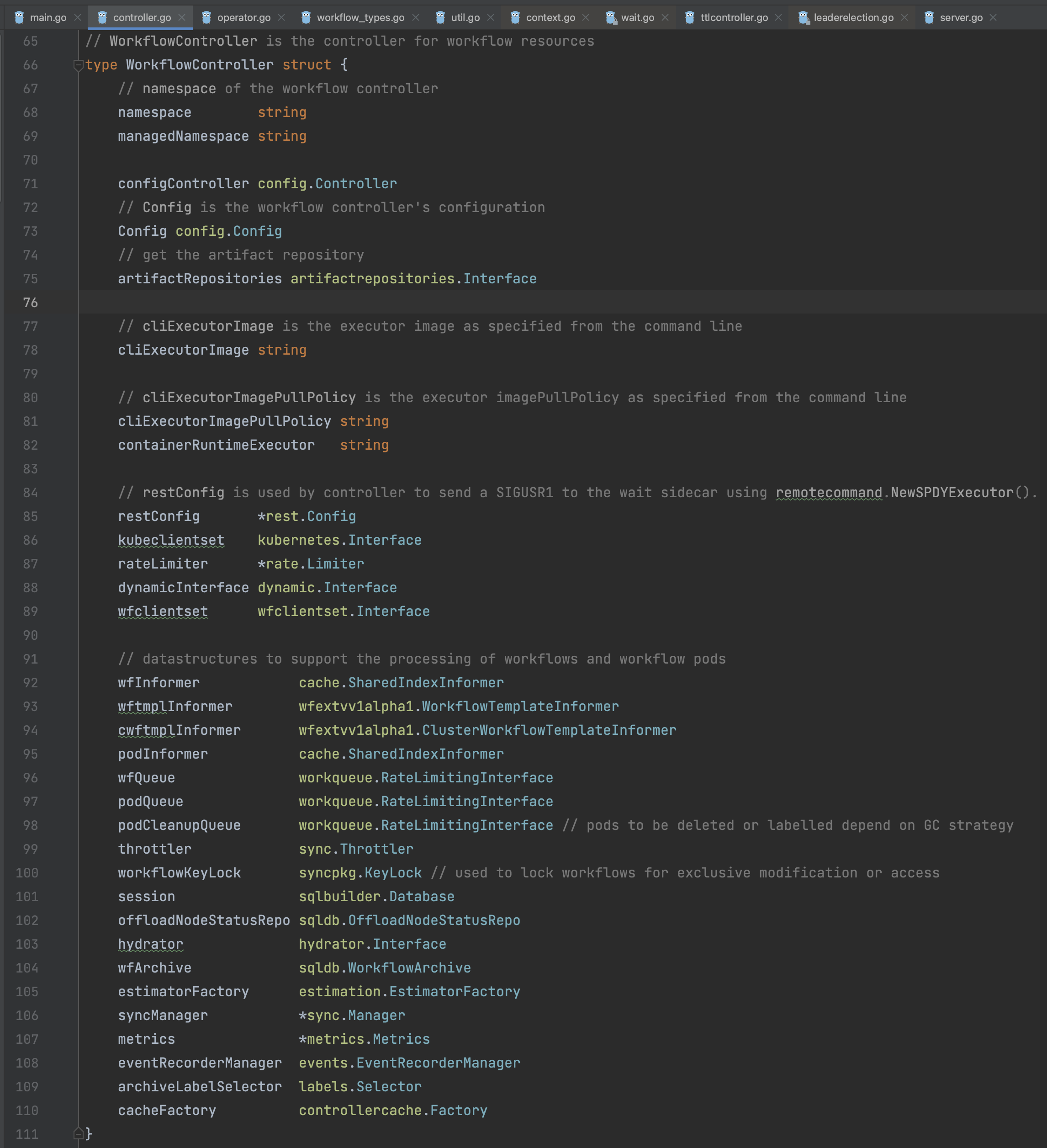1047x1148 pixels.
Task: Click the Go file icon on main.go tab
Action: pyautogui.click(x=19, y=18)
